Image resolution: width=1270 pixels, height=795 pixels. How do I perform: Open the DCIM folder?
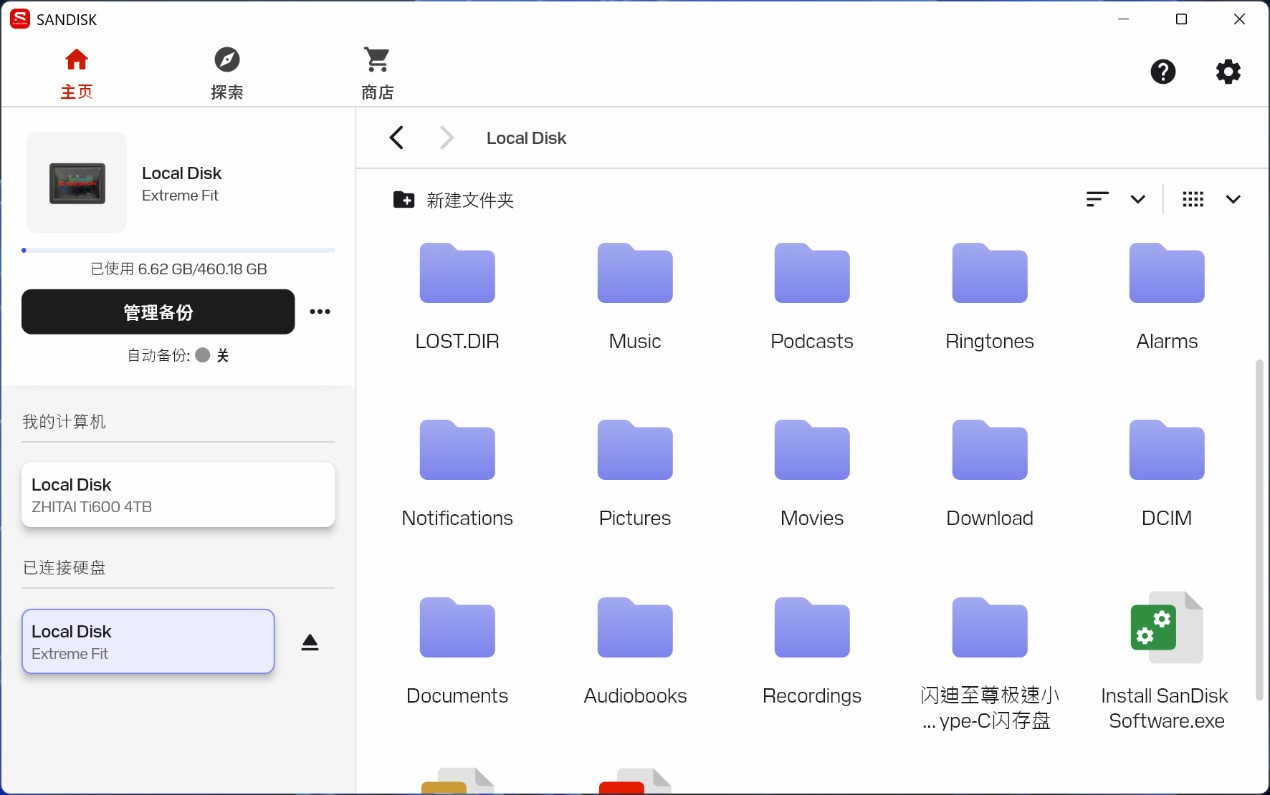1167,474
